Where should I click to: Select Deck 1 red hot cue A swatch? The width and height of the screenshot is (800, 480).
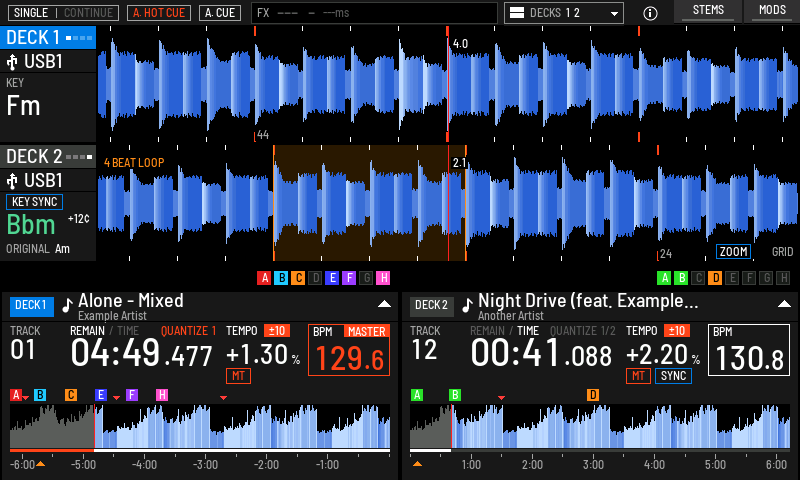pyautogui.click(x=264, y=277)
